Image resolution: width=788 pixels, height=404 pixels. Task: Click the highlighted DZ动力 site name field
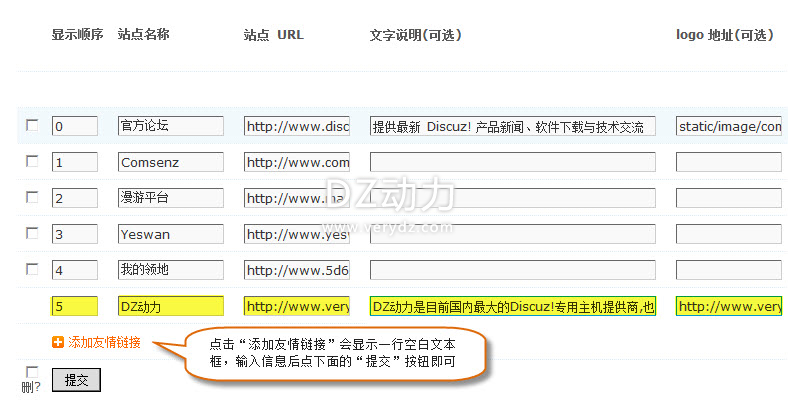[171, 306]
